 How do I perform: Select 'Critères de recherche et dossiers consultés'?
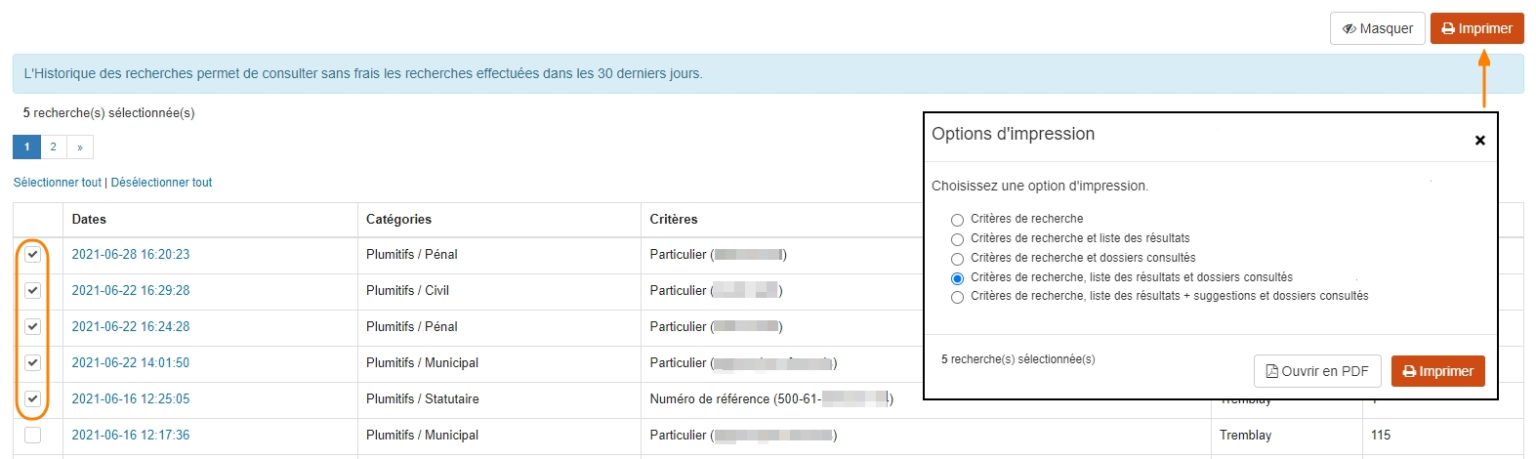(x=958, y=258)
